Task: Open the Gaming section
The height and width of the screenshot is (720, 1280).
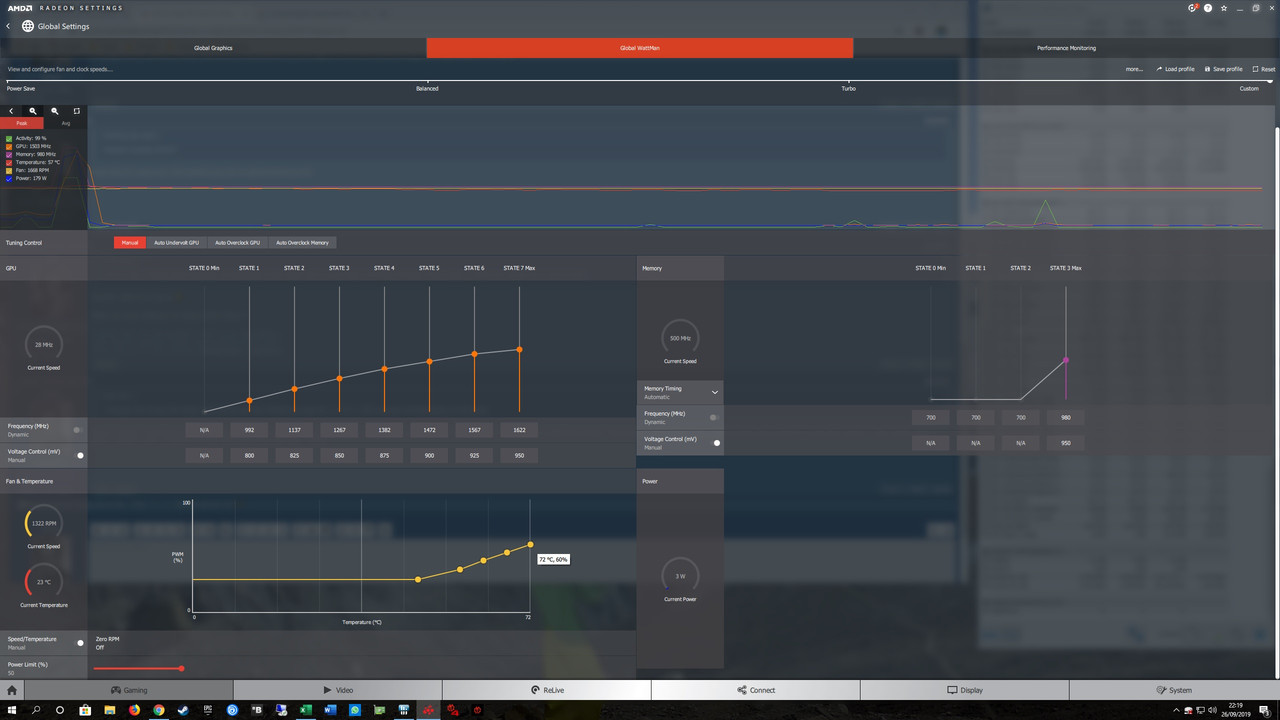Action: (128, 690)
